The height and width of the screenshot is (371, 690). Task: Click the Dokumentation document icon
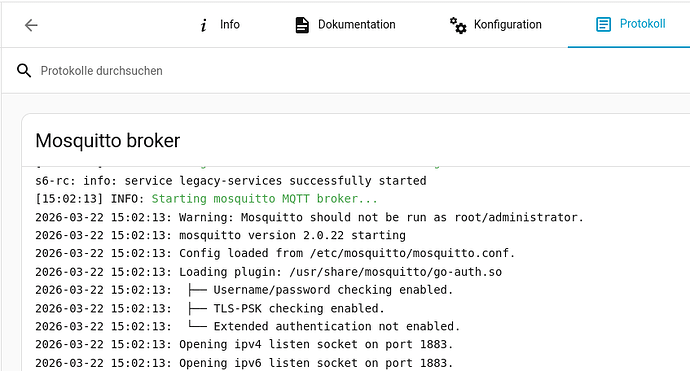click(x=302, y=25)
